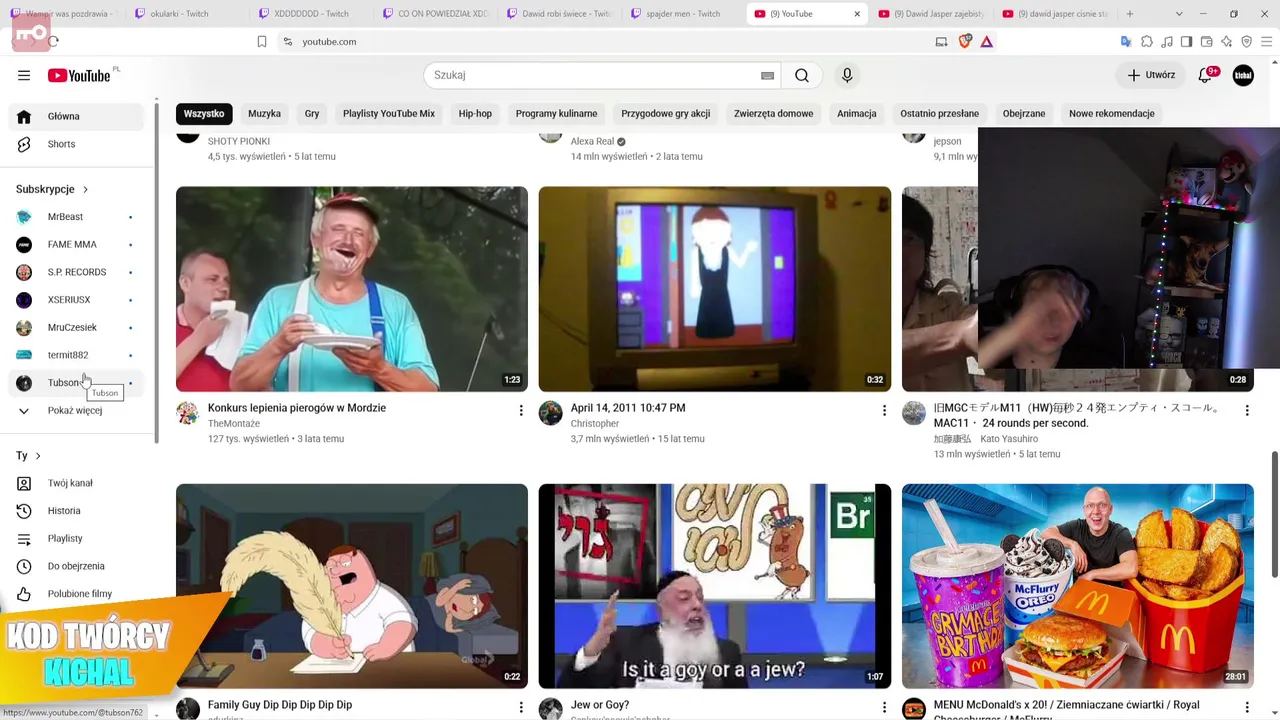1280x720 pixels.
Task: Open the tab search dropdown arrow
Action: pyautogui.click(x=1179, y=14)
